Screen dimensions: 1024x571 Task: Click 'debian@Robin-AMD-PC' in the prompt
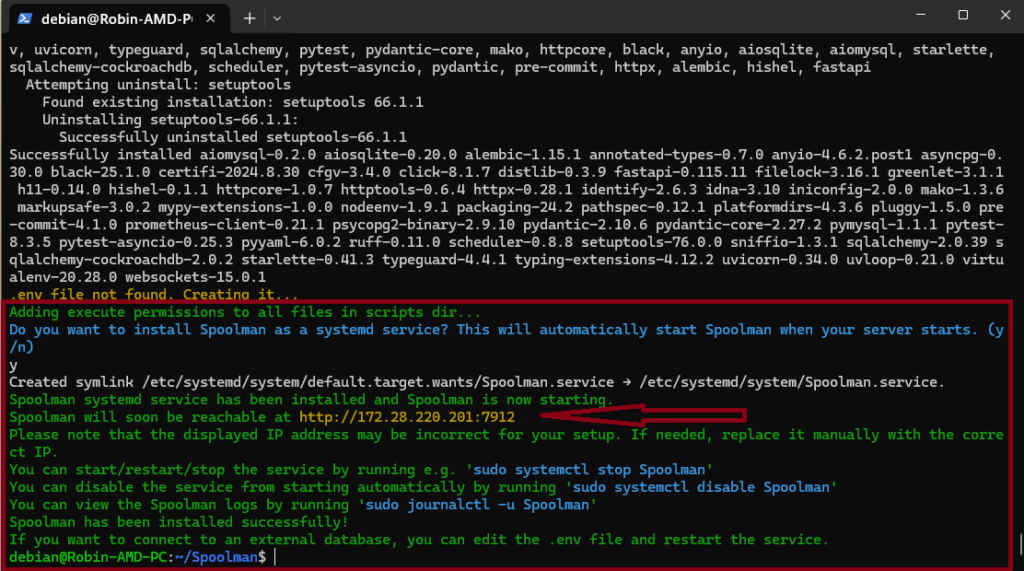(88, 557)
